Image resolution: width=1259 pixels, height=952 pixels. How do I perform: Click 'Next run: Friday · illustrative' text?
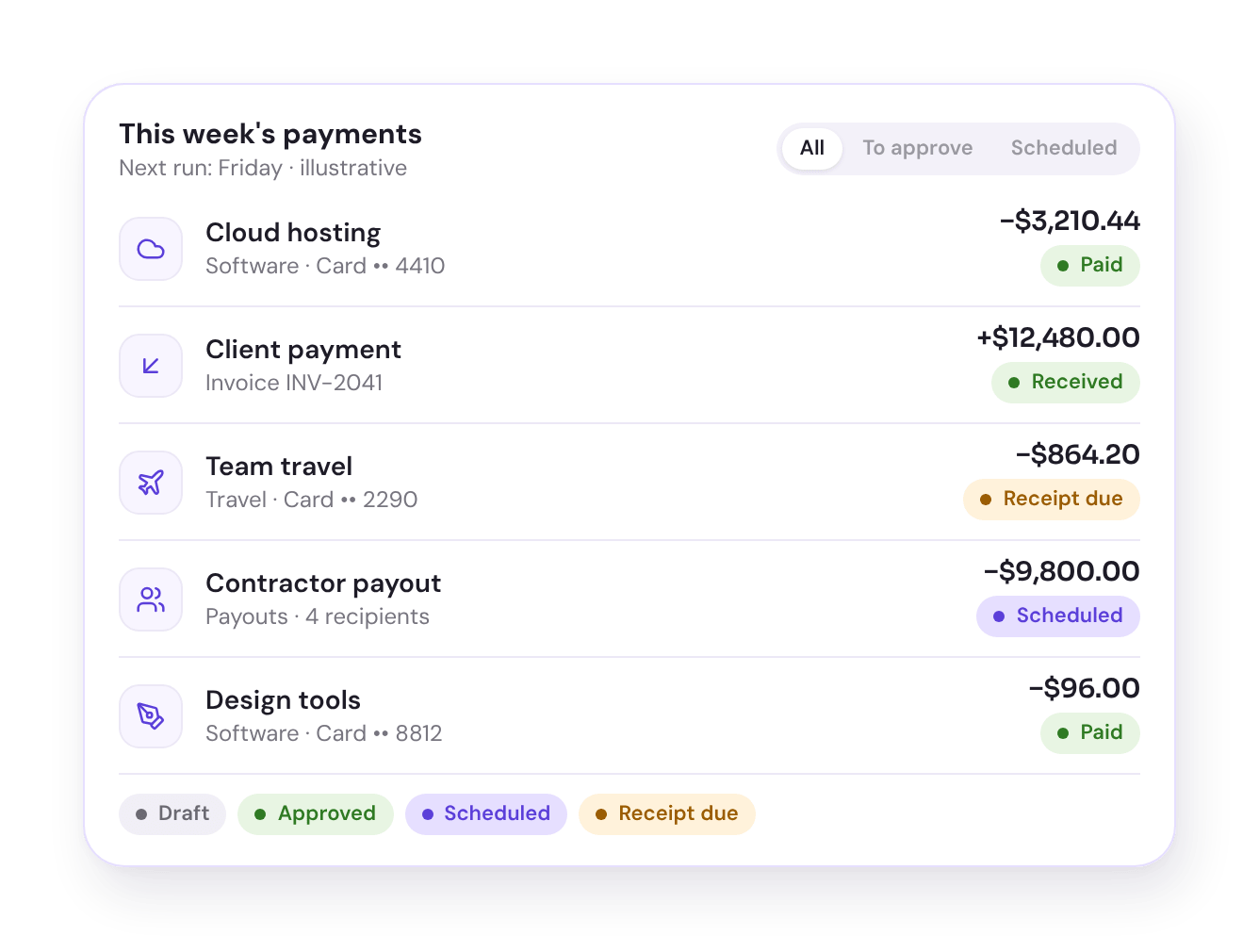pos(263,168)
